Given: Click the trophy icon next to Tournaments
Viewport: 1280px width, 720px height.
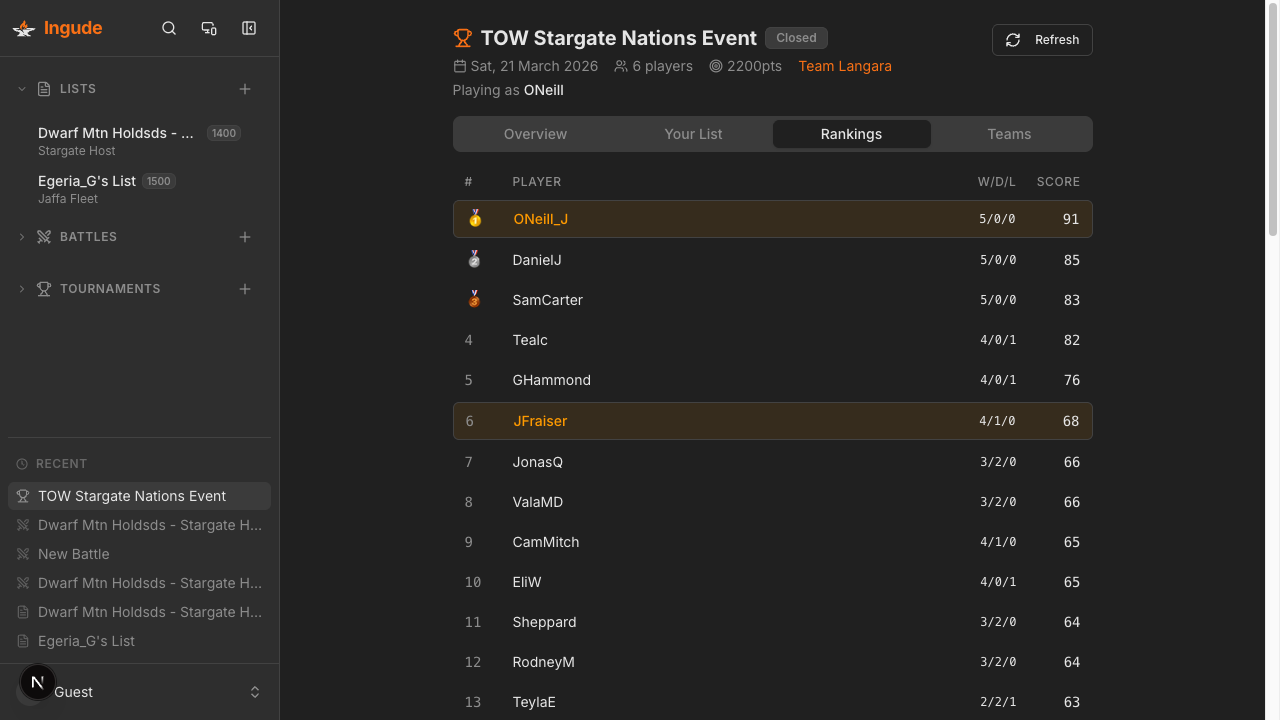Looking at the screenshot, I should coord(43,289).
